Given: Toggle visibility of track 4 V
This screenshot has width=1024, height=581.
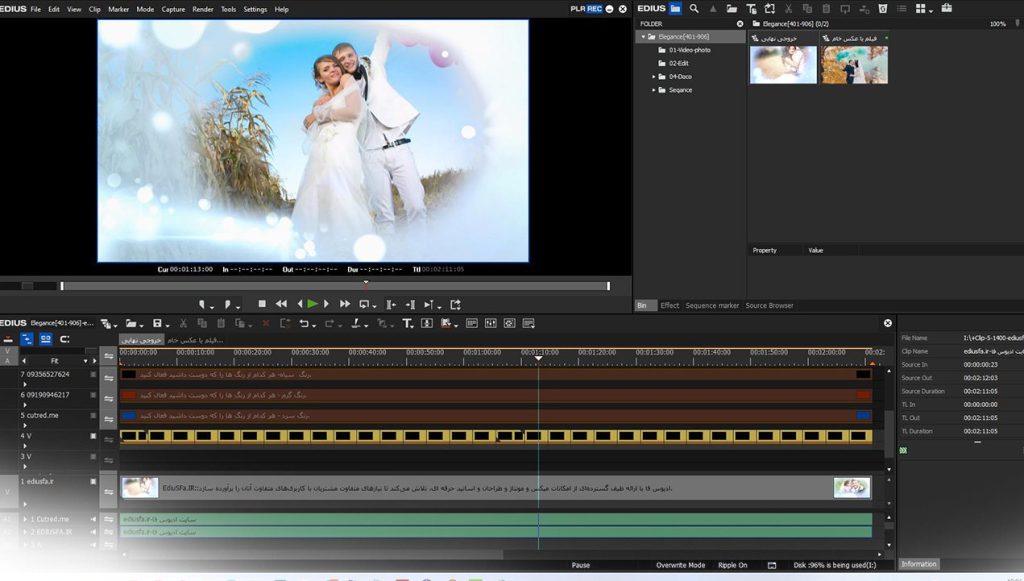Looking at the screenshot, I should (x=93, y=436).
